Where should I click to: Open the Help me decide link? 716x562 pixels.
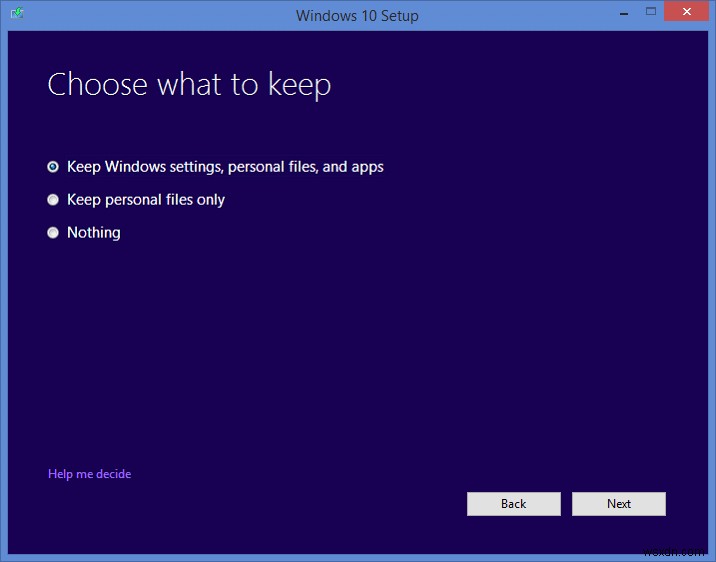[x=90, y=474]
